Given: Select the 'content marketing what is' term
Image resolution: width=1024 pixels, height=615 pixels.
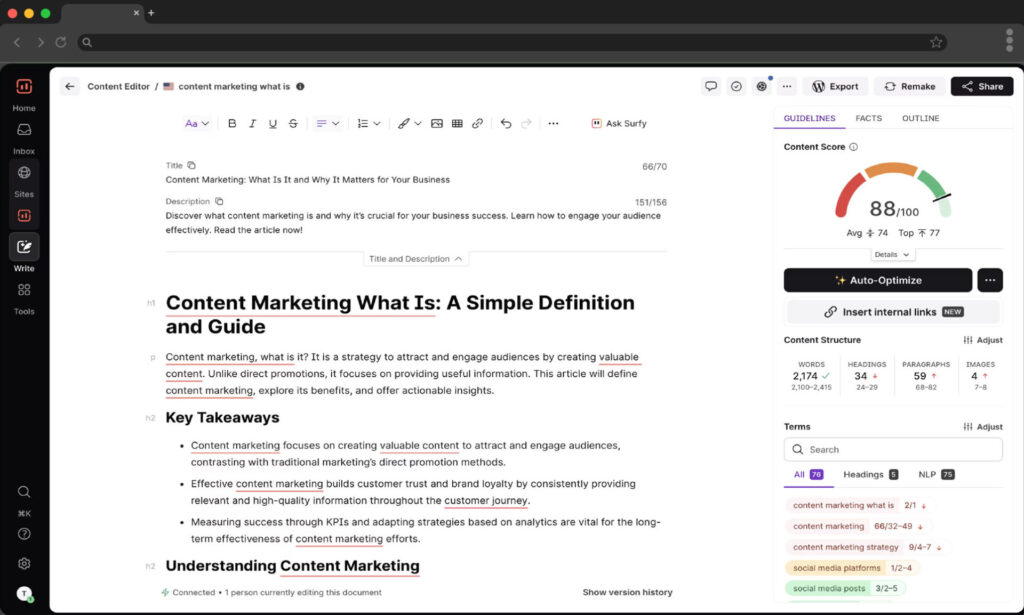Looking at the screenshot, I should pos(858,505).
